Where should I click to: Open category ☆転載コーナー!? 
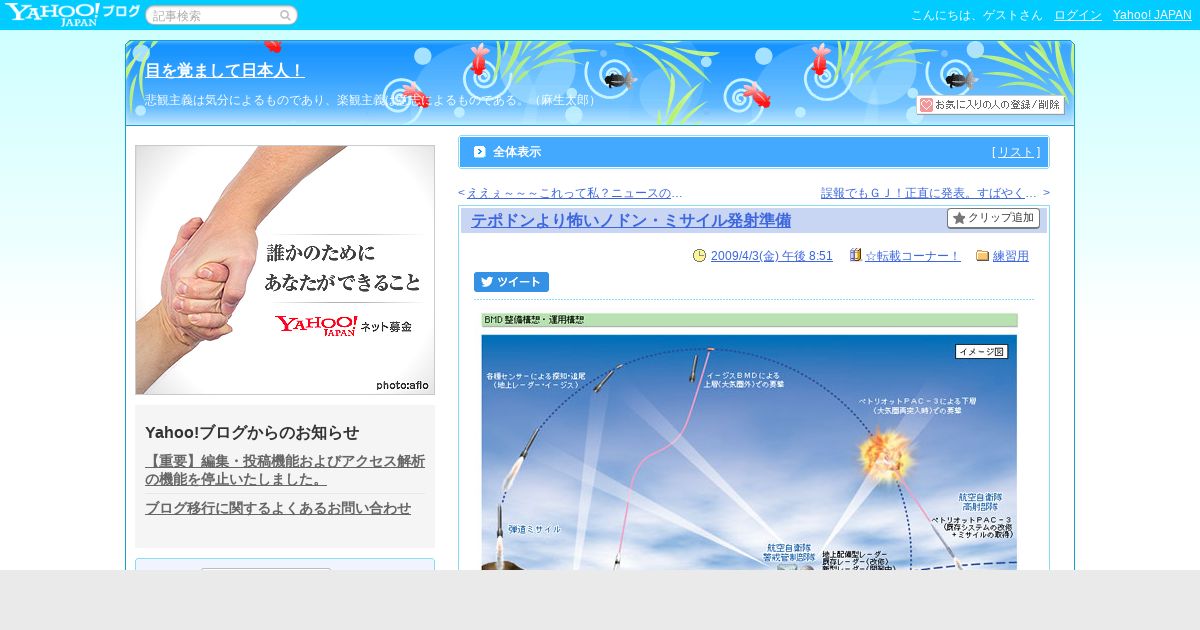click(913, 256)
